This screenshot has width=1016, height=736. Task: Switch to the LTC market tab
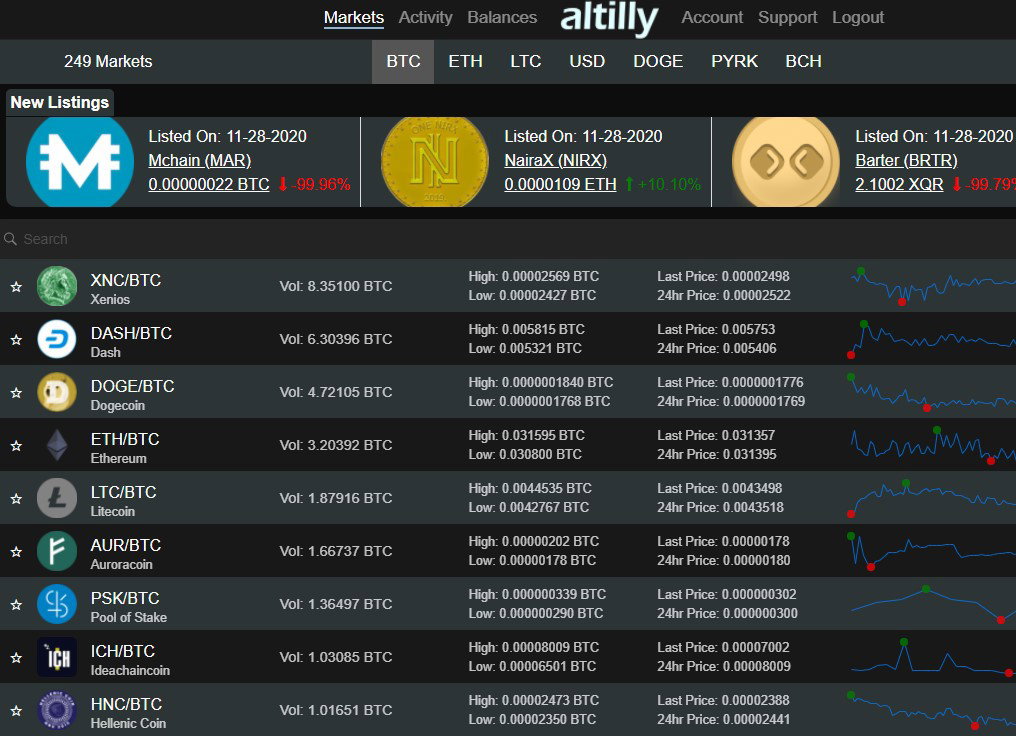click(x=525, y=62)
